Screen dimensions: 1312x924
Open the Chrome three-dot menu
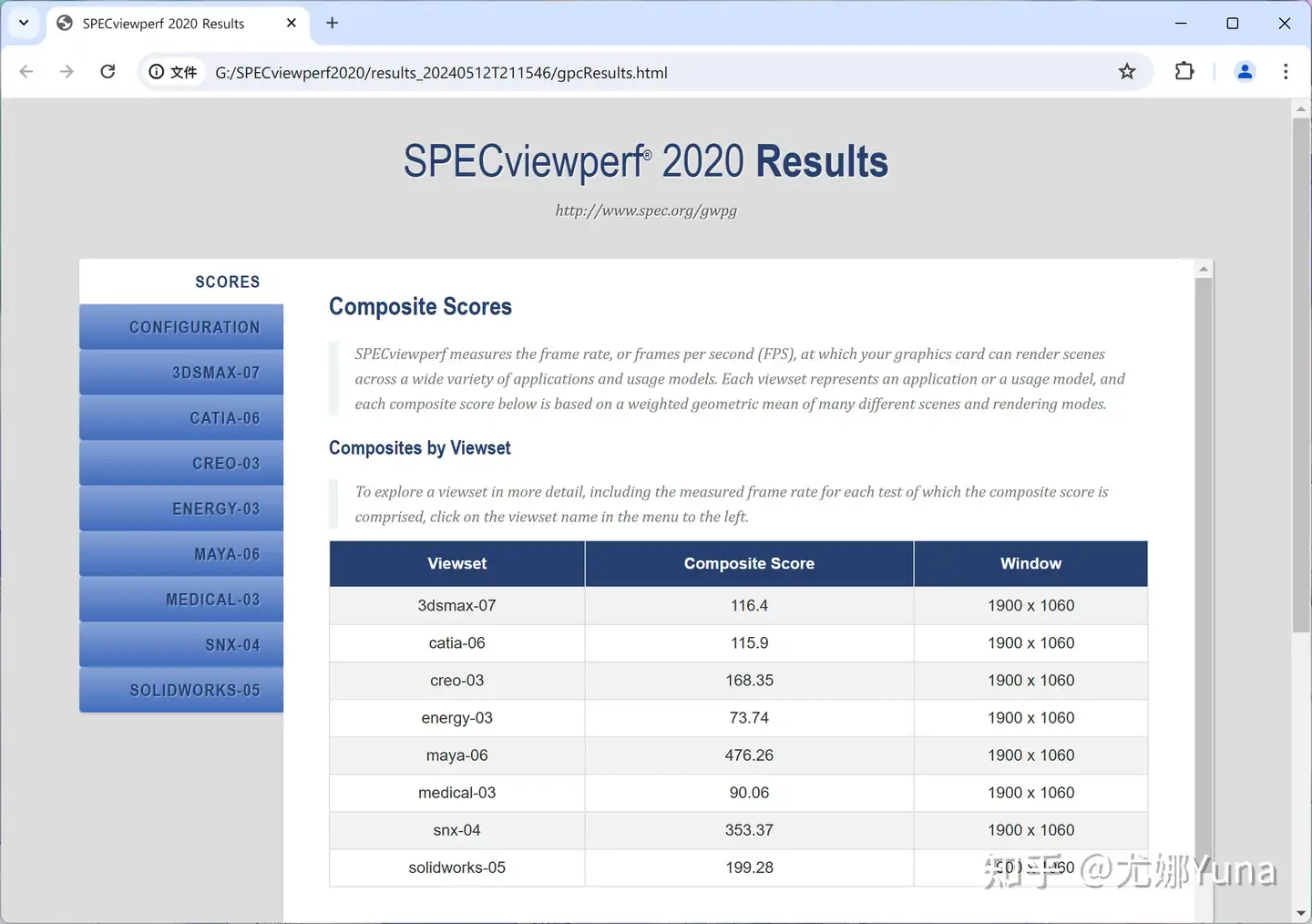pyautogui.click(x=1286, y=71)
